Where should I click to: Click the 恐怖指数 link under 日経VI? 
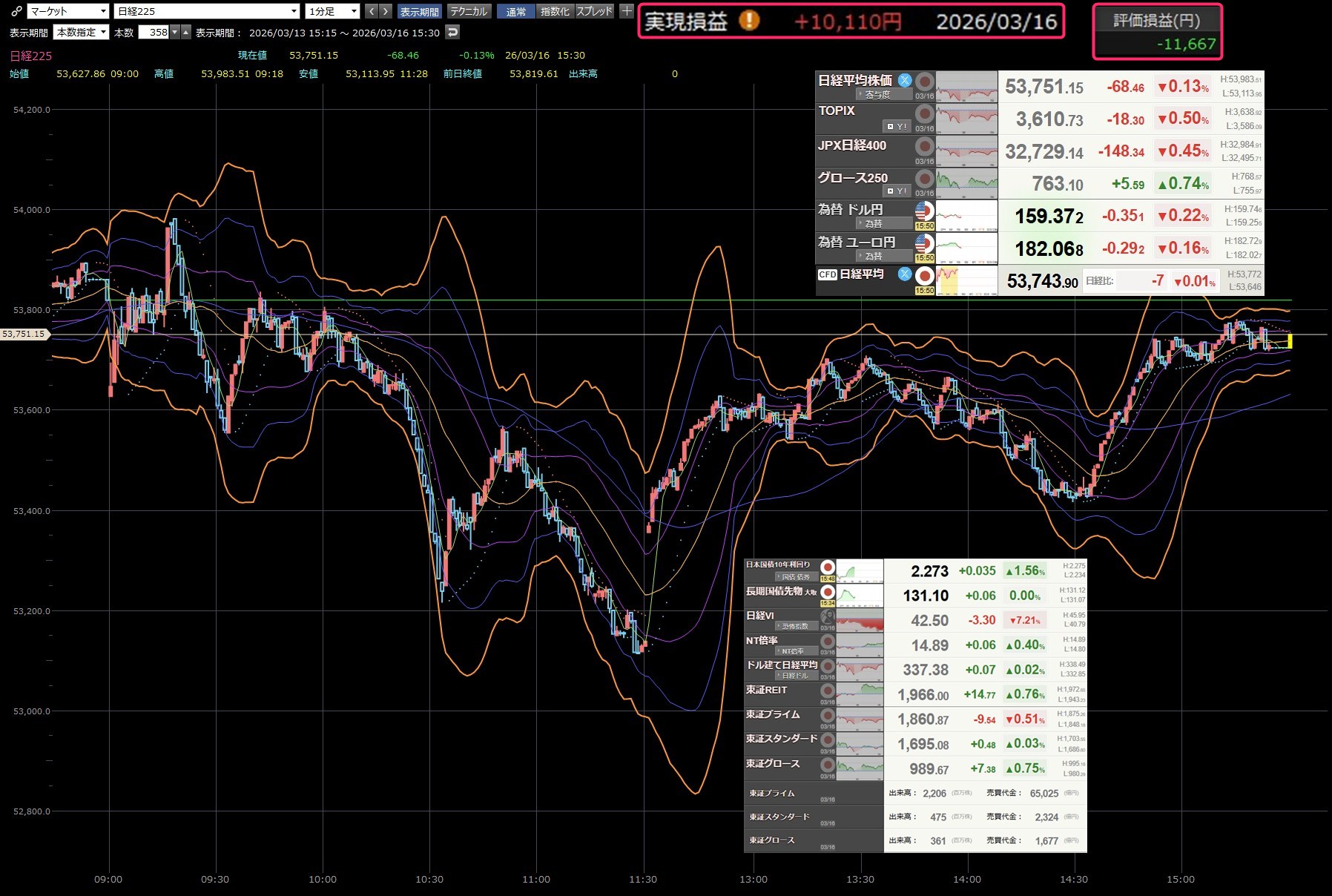(x=795, y=627)
